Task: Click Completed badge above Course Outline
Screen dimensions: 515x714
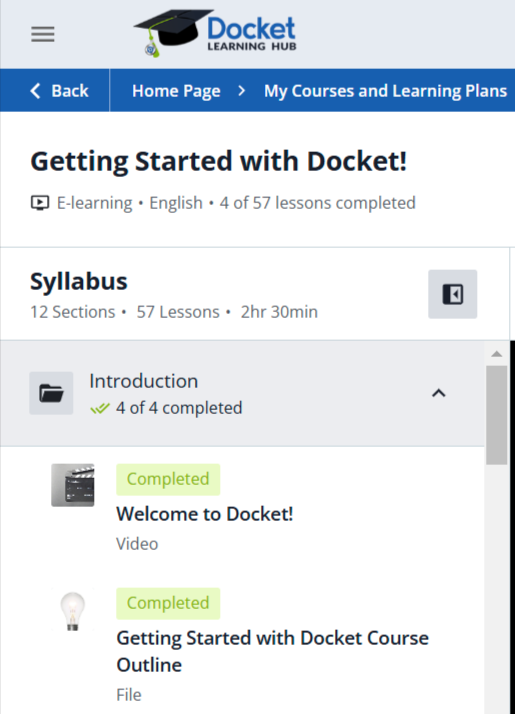Action: tap(168, 603)
